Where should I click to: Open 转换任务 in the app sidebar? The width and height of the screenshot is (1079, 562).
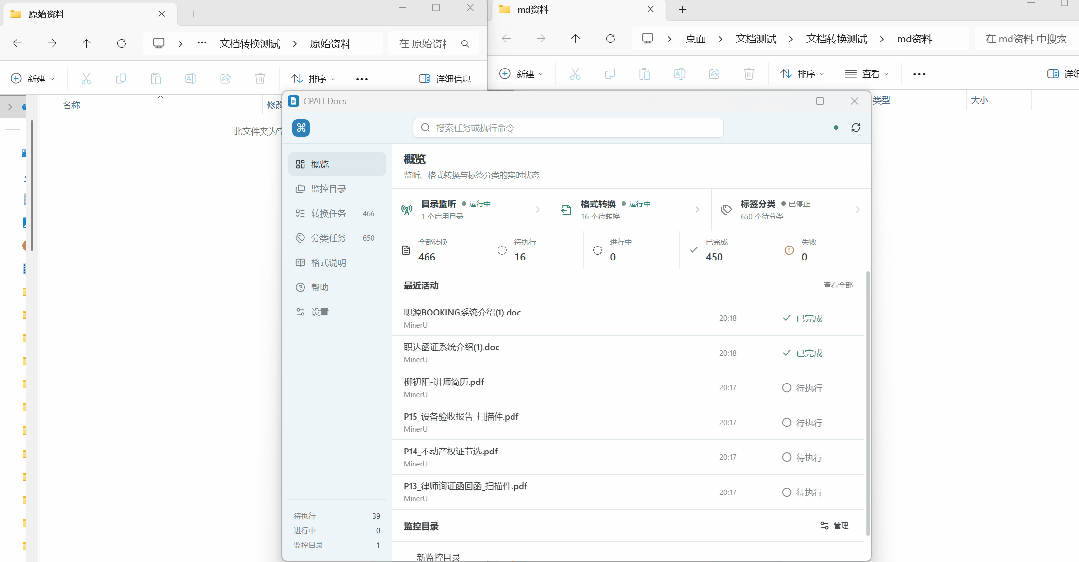point(337,213)
